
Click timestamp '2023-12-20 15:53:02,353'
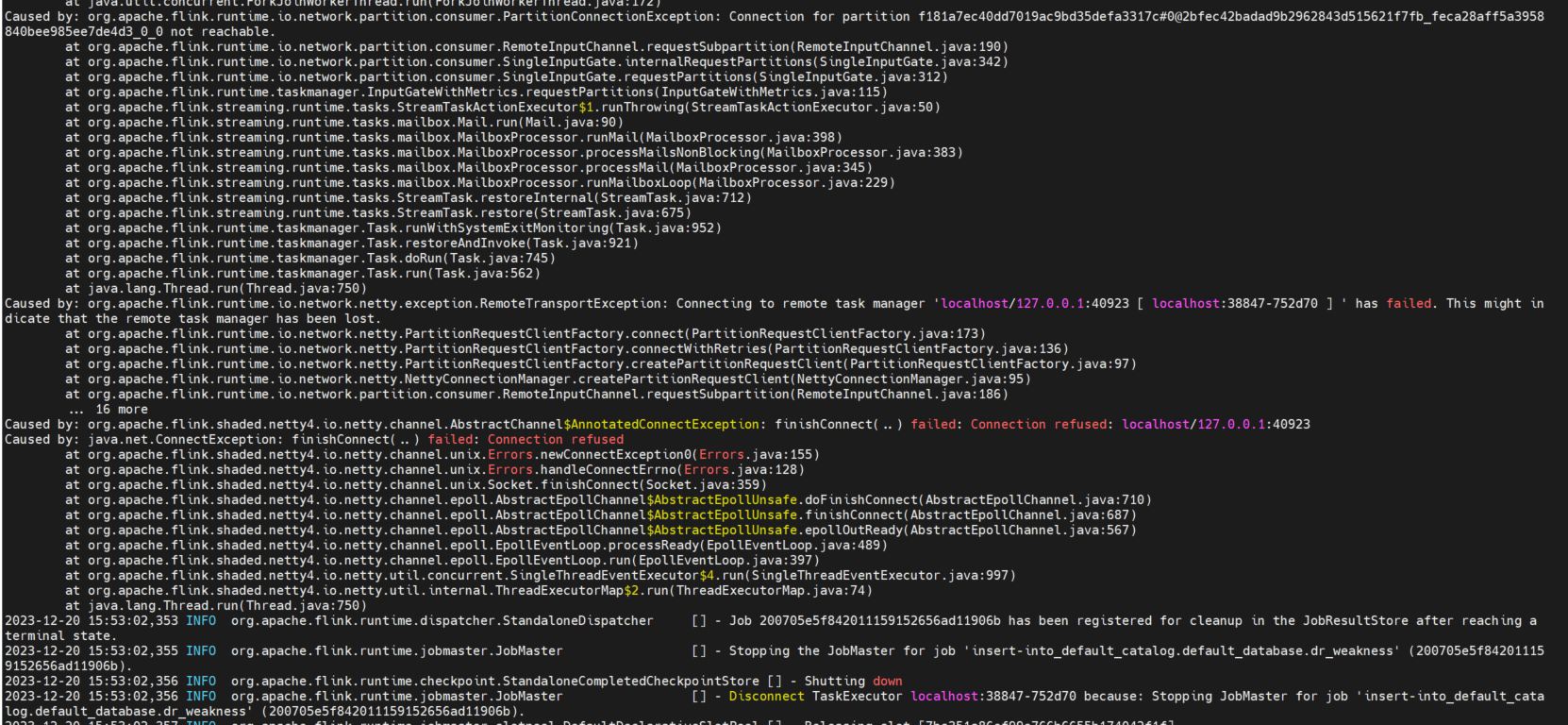click(x=92, y=620)
